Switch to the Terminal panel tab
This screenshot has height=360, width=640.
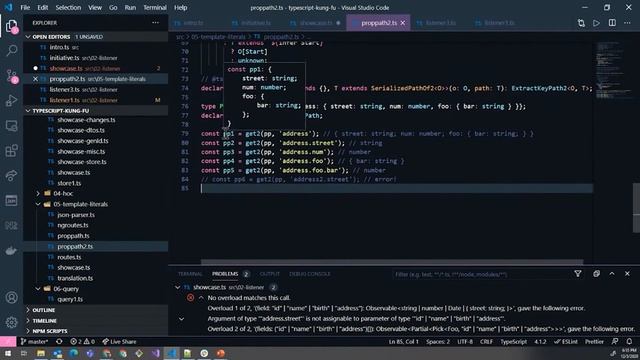[190, 274]
